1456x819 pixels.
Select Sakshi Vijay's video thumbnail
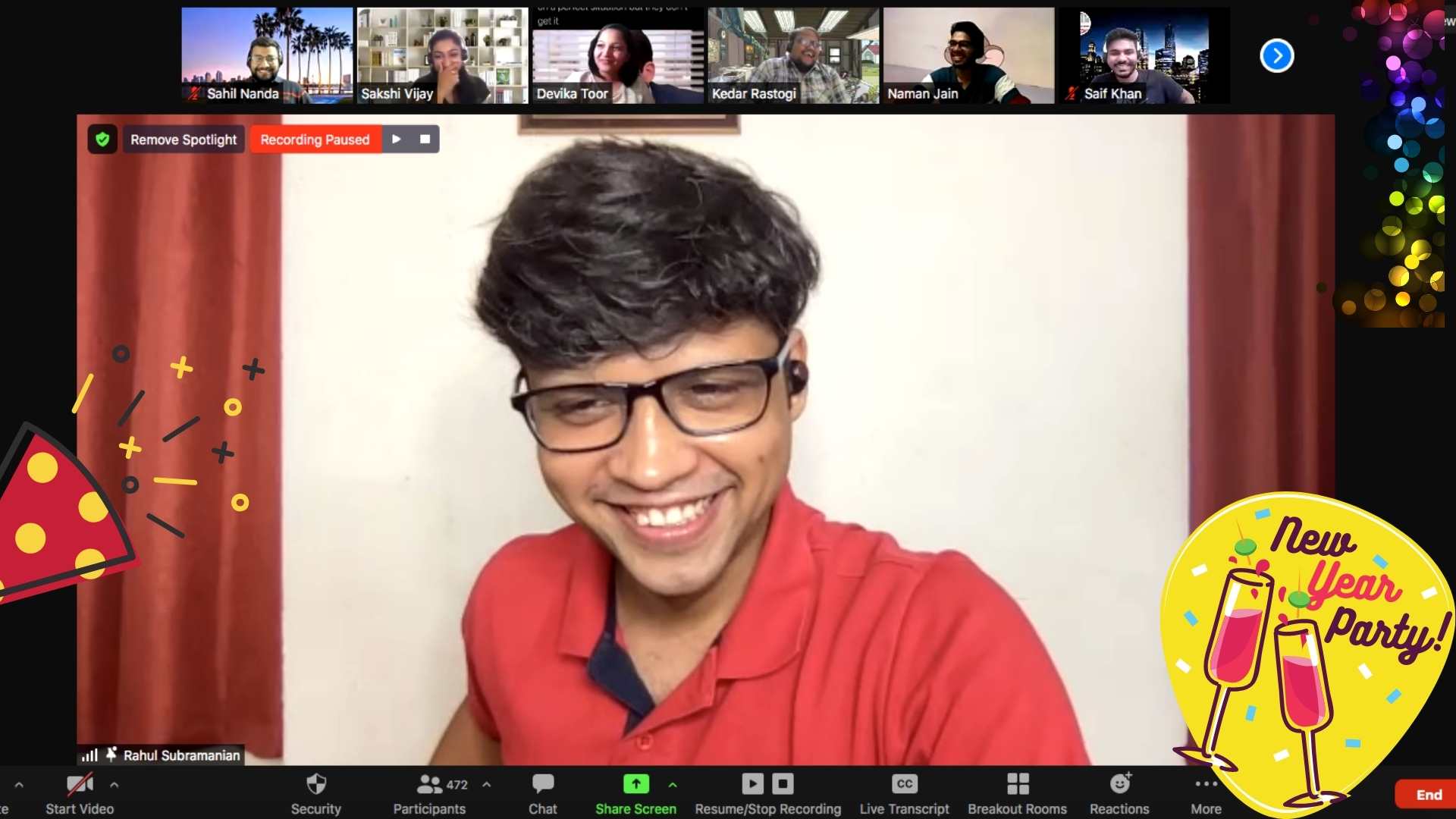(442, 55)
